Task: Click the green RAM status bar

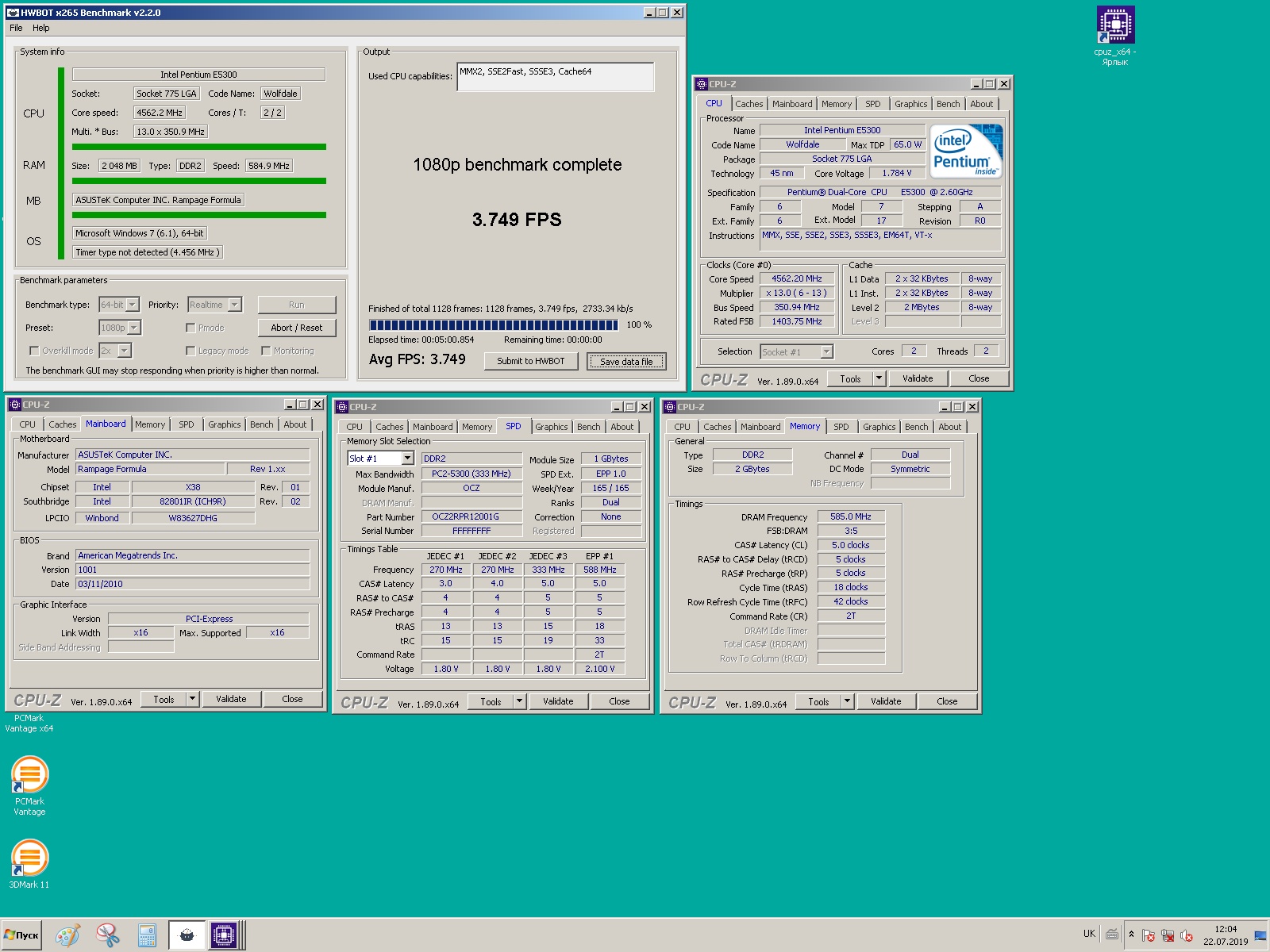Action: [199, 181]
